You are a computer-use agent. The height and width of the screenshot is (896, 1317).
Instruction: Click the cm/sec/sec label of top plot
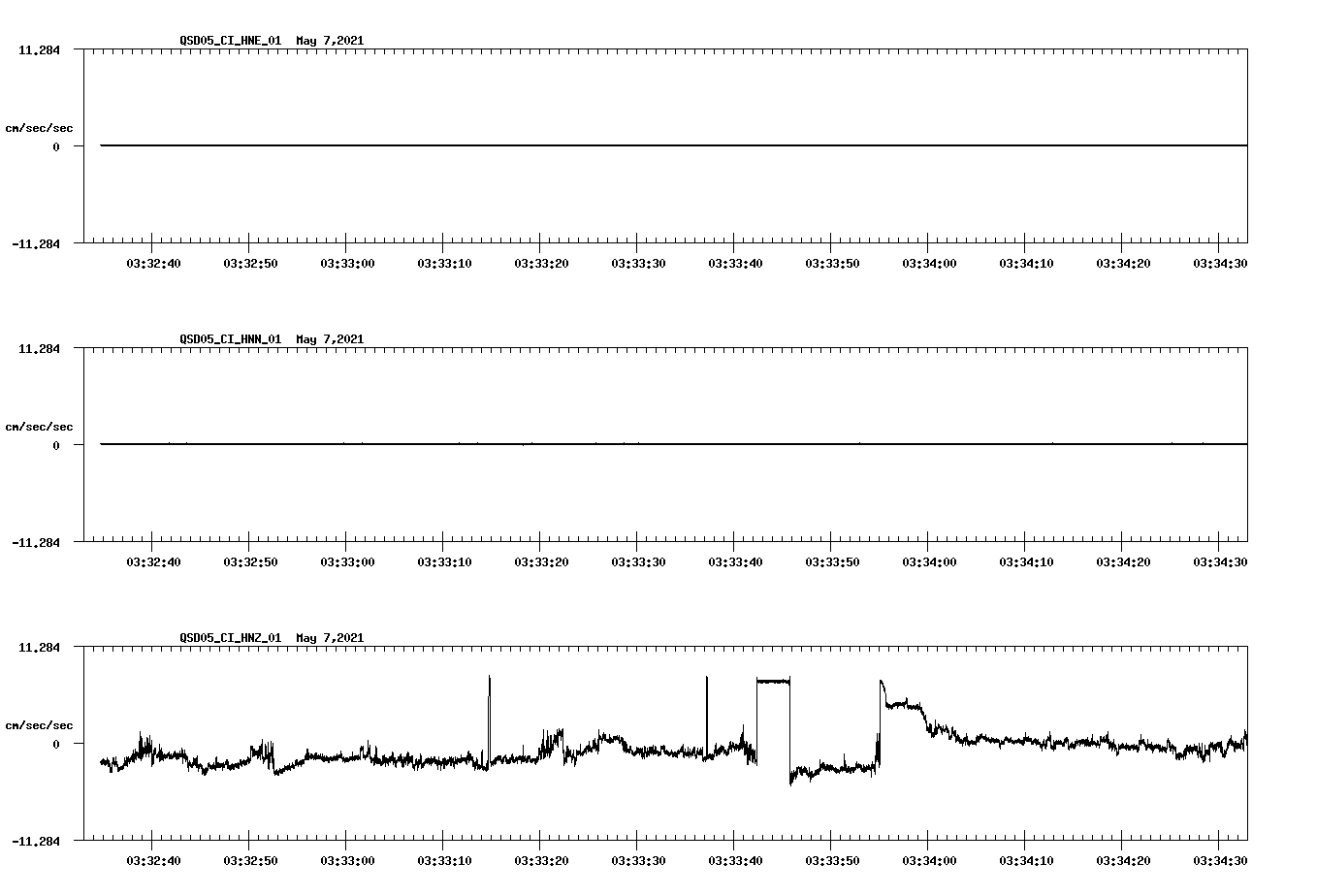40,127
